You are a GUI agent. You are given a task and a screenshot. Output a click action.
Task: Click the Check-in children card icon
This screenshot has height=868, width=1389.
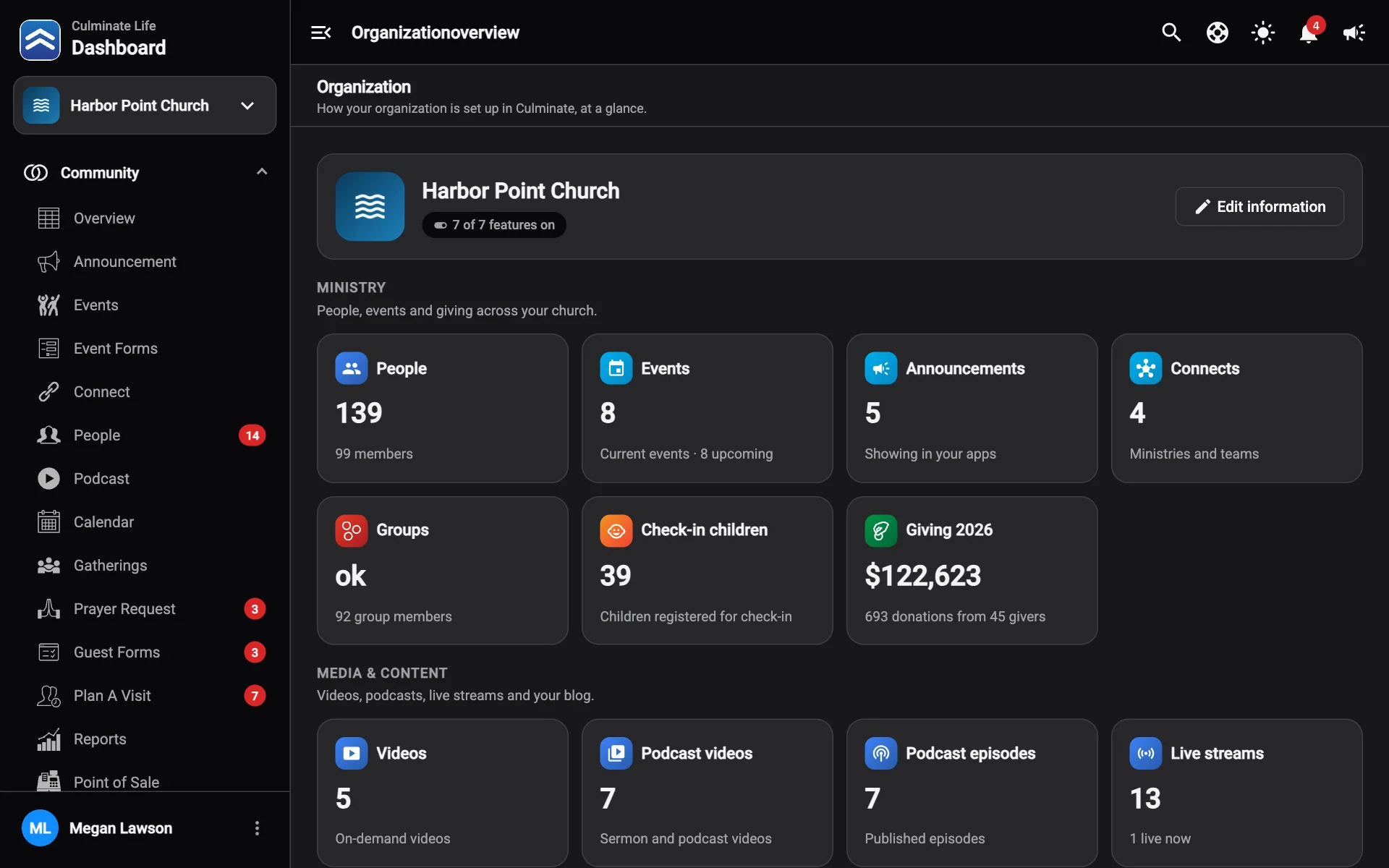click(x=616, y=530)
